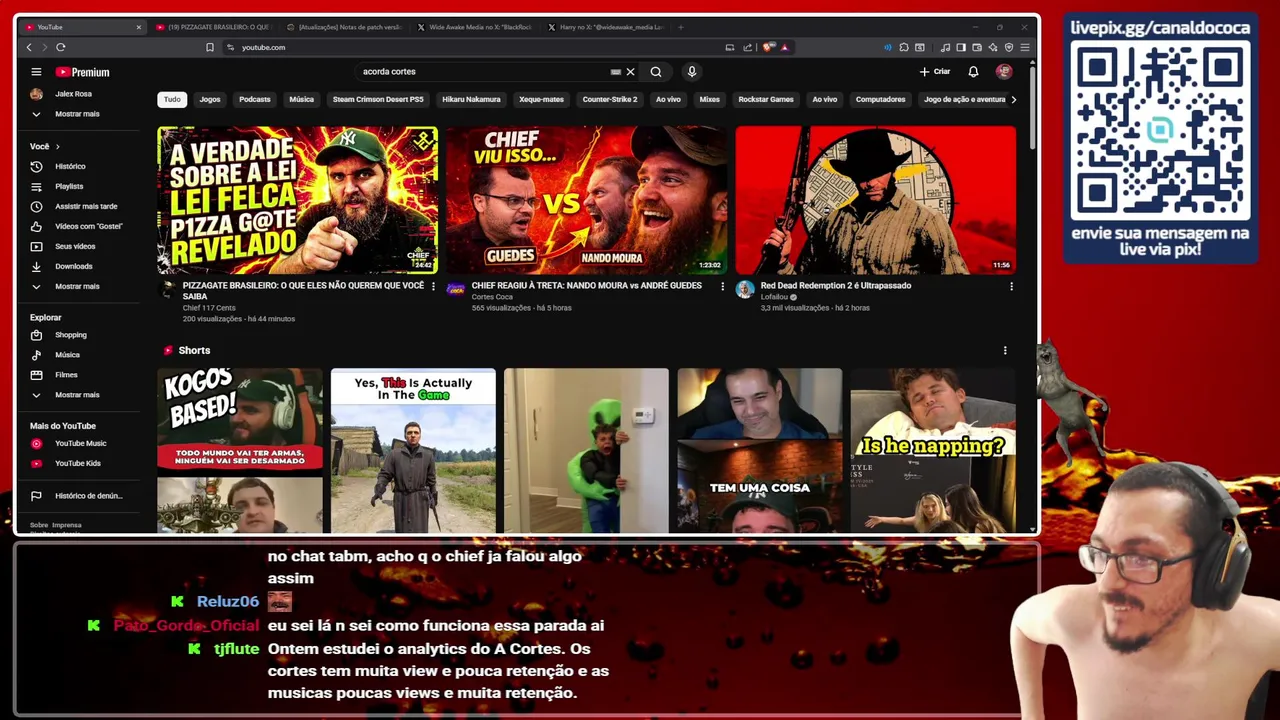Viewport: 1280px width, 720px height.
Task: Expand Mostrar mais under Downloads
Action: (x=77, y=286)
